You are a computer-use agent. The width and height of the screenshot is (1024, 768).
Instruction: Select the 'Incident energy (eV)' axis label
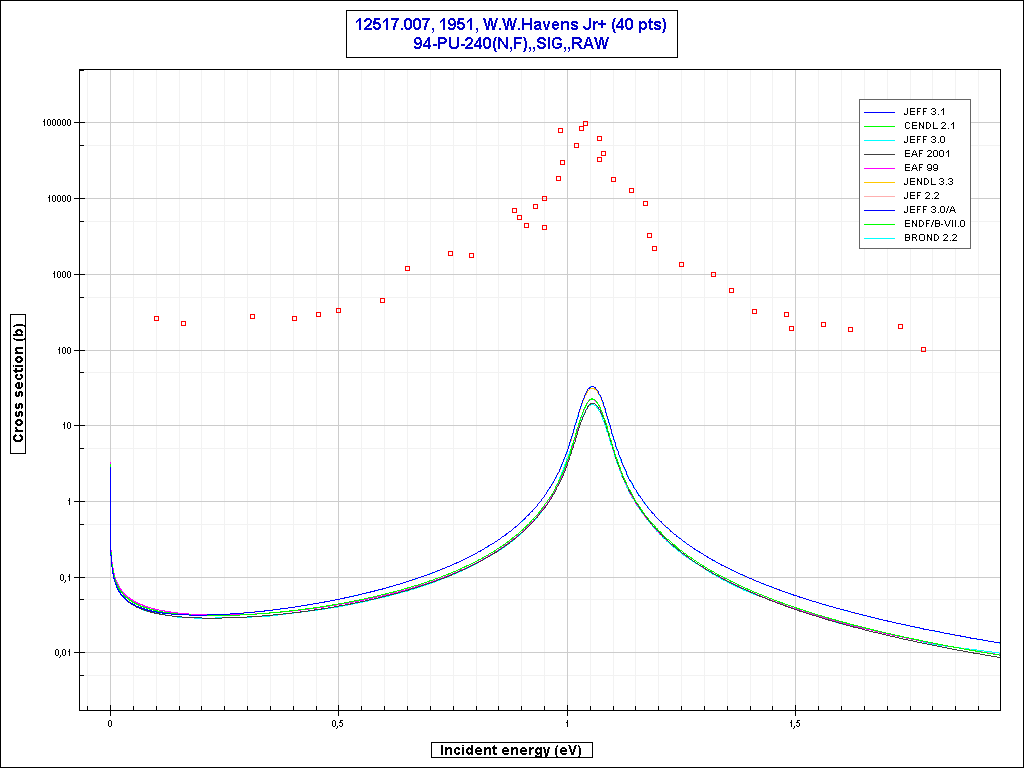(x=513, y=750)
